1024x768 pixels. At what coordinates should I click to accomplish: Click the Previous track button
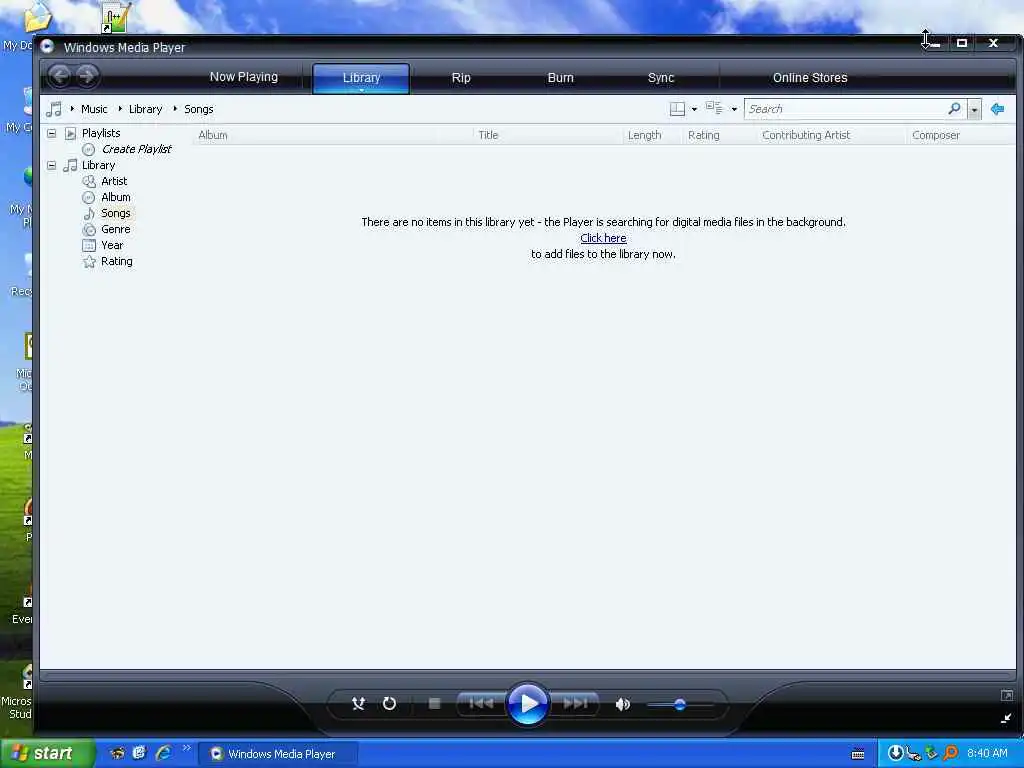click(x=481, y=703)
